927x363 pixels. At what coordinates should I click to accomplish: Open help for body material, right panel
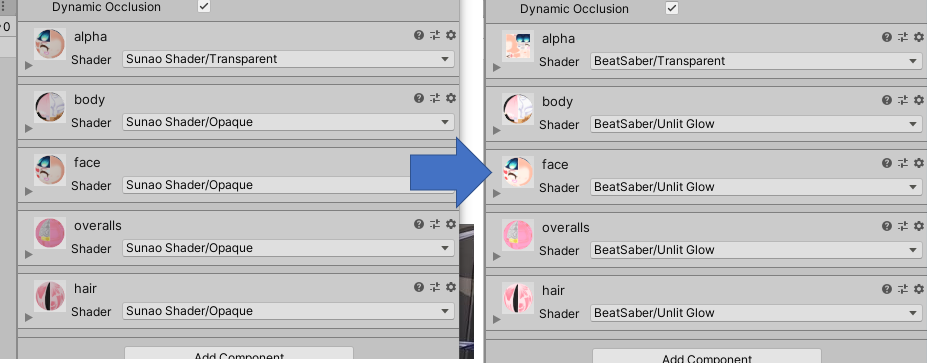pyautogui.click(x=887, y=101)
